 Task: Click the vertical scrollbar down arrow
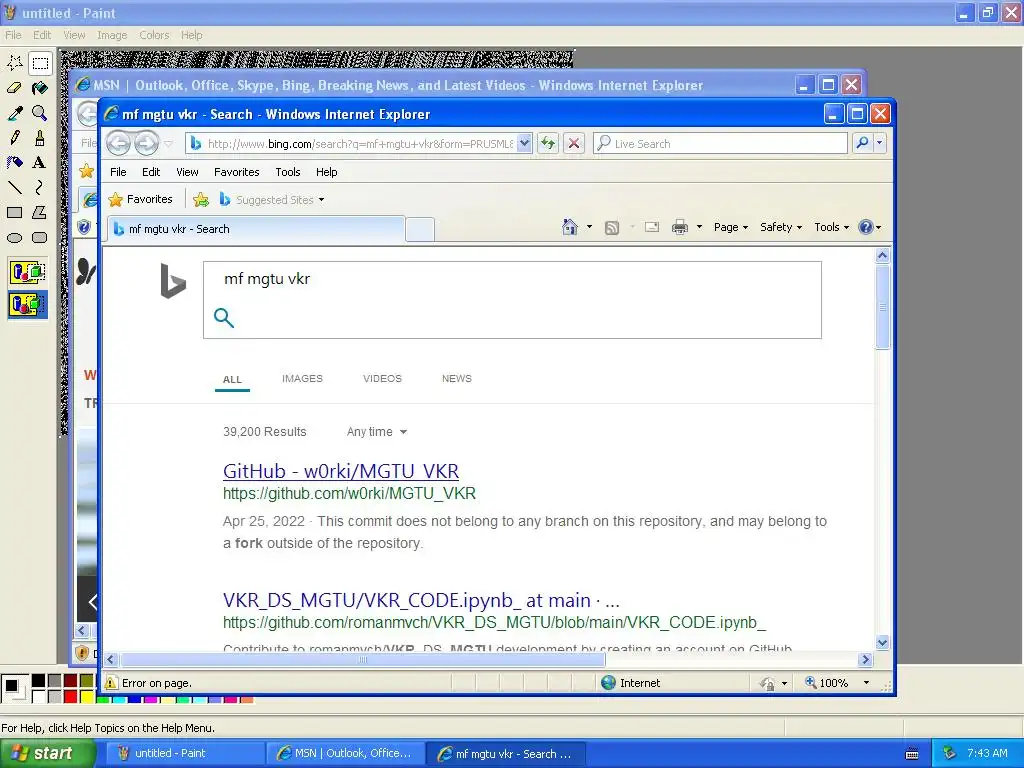tap(882, 643)
